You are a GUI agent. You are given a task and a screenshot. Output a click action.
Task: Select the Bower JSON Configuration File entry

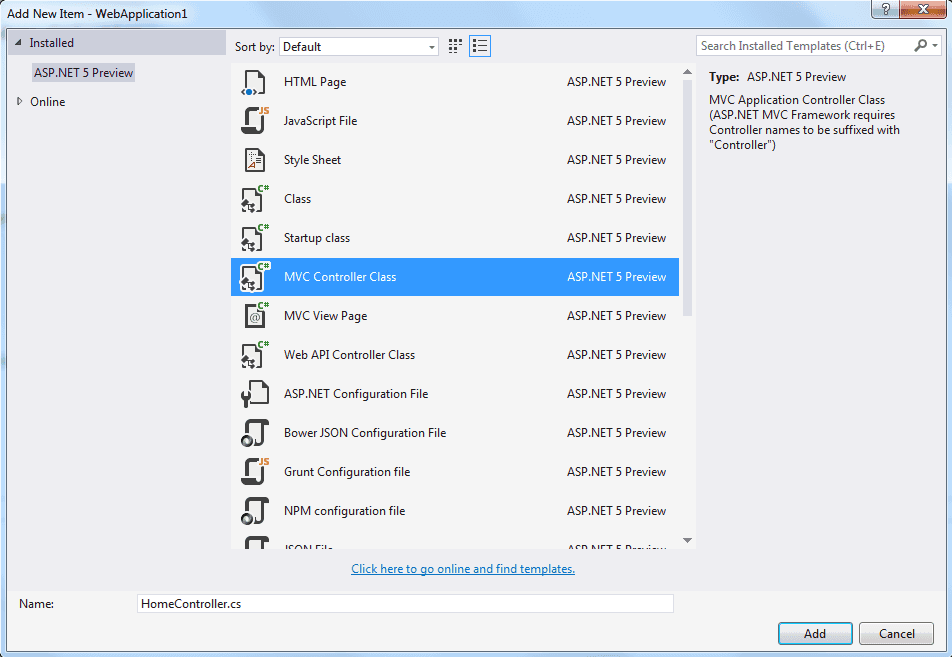365,433
